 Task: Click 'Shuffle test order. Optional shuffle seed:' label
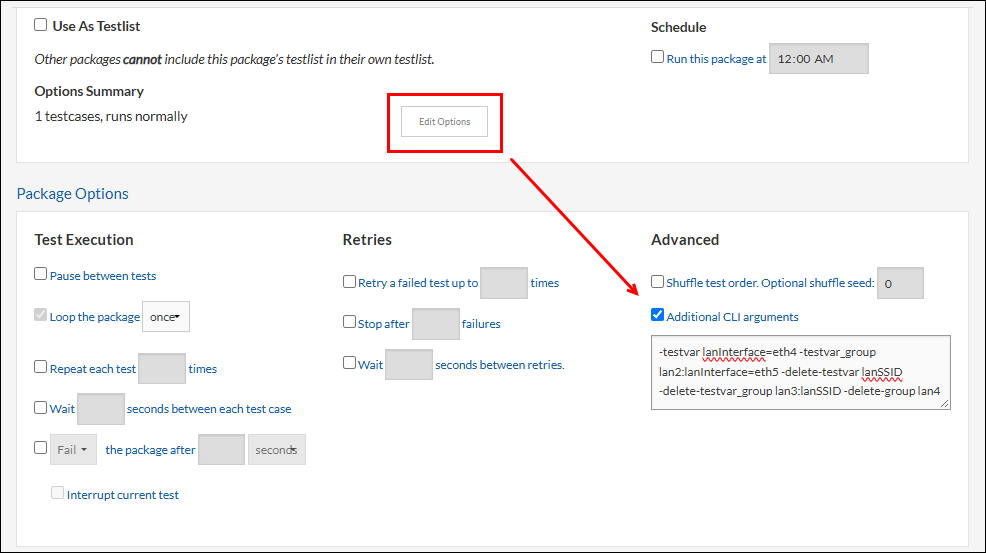point(770,283)
